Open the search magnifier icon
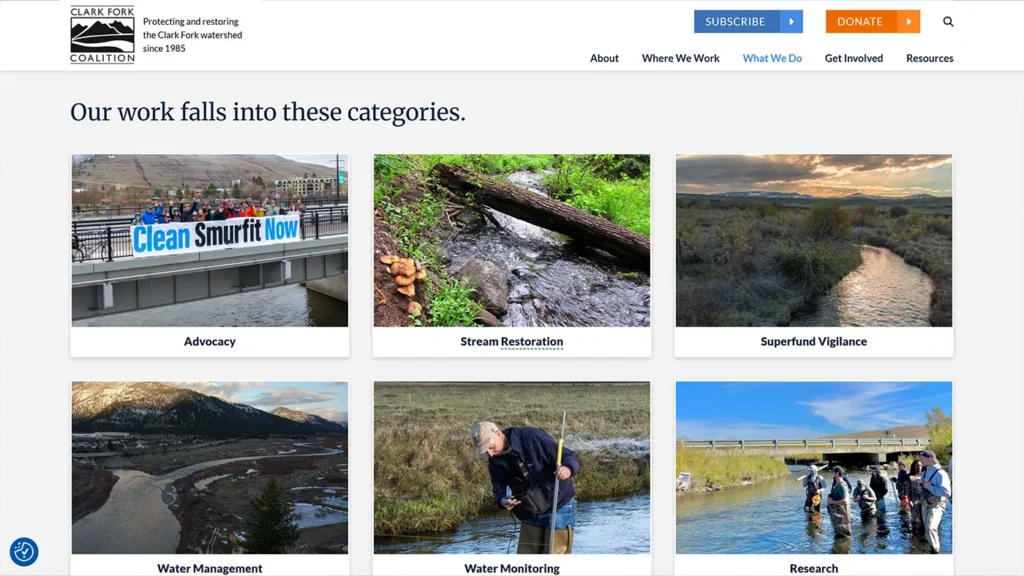Image resolution: width=1024 pixels, height=576 pixels. pyautogui.click(x=948, y=22)
